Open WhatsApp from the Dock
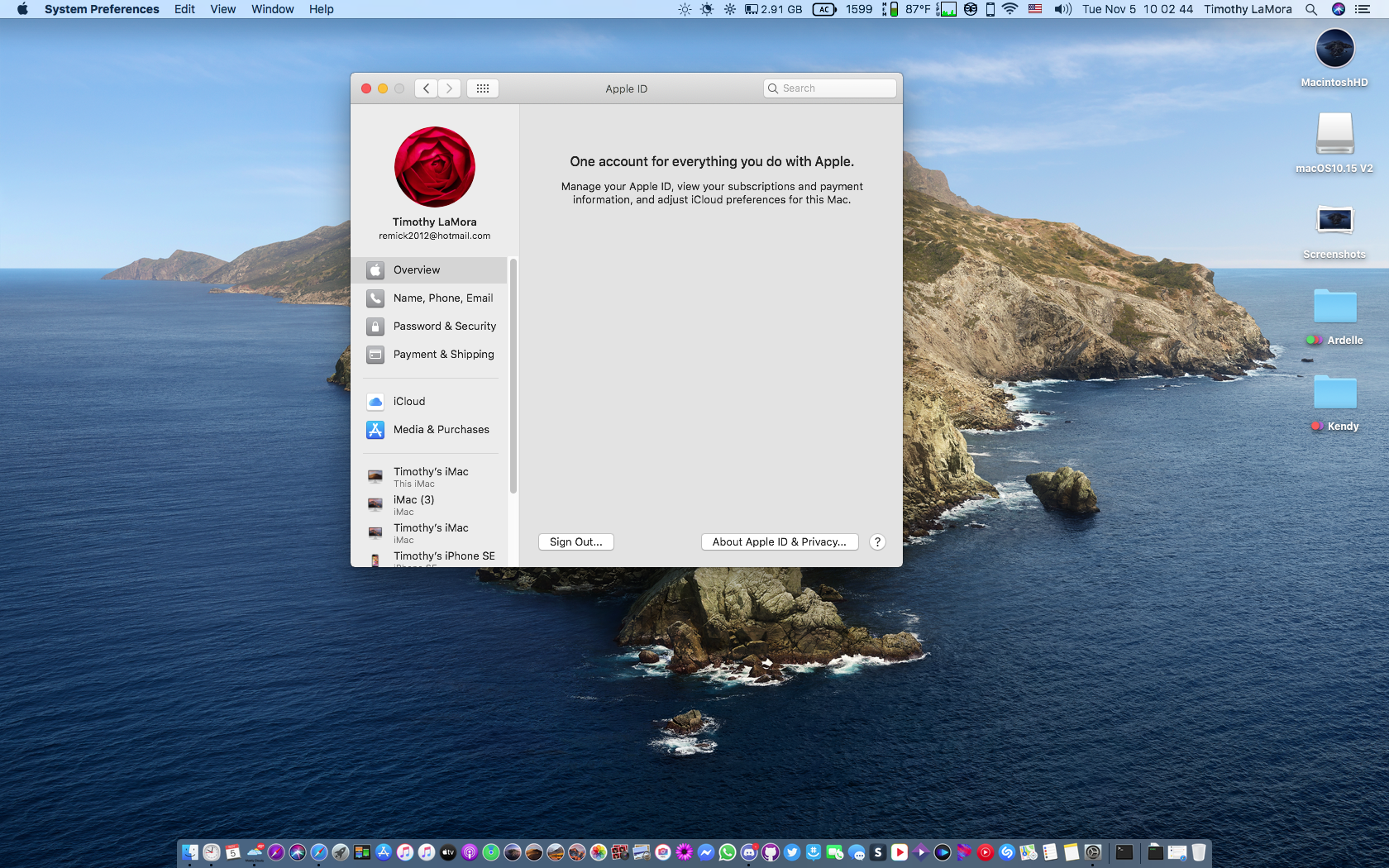Screen dimensions: 1389x868 (x=728, y=852)
